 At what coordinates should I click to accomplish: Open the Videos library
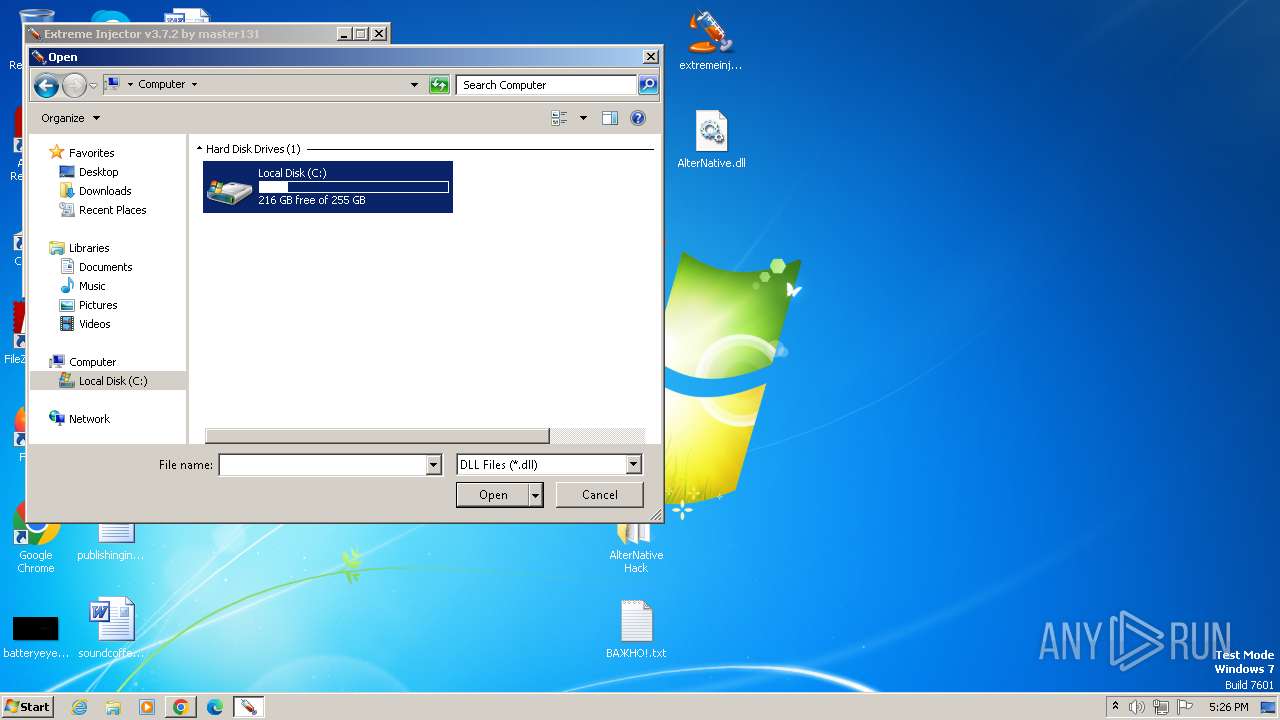coord(94,324)
